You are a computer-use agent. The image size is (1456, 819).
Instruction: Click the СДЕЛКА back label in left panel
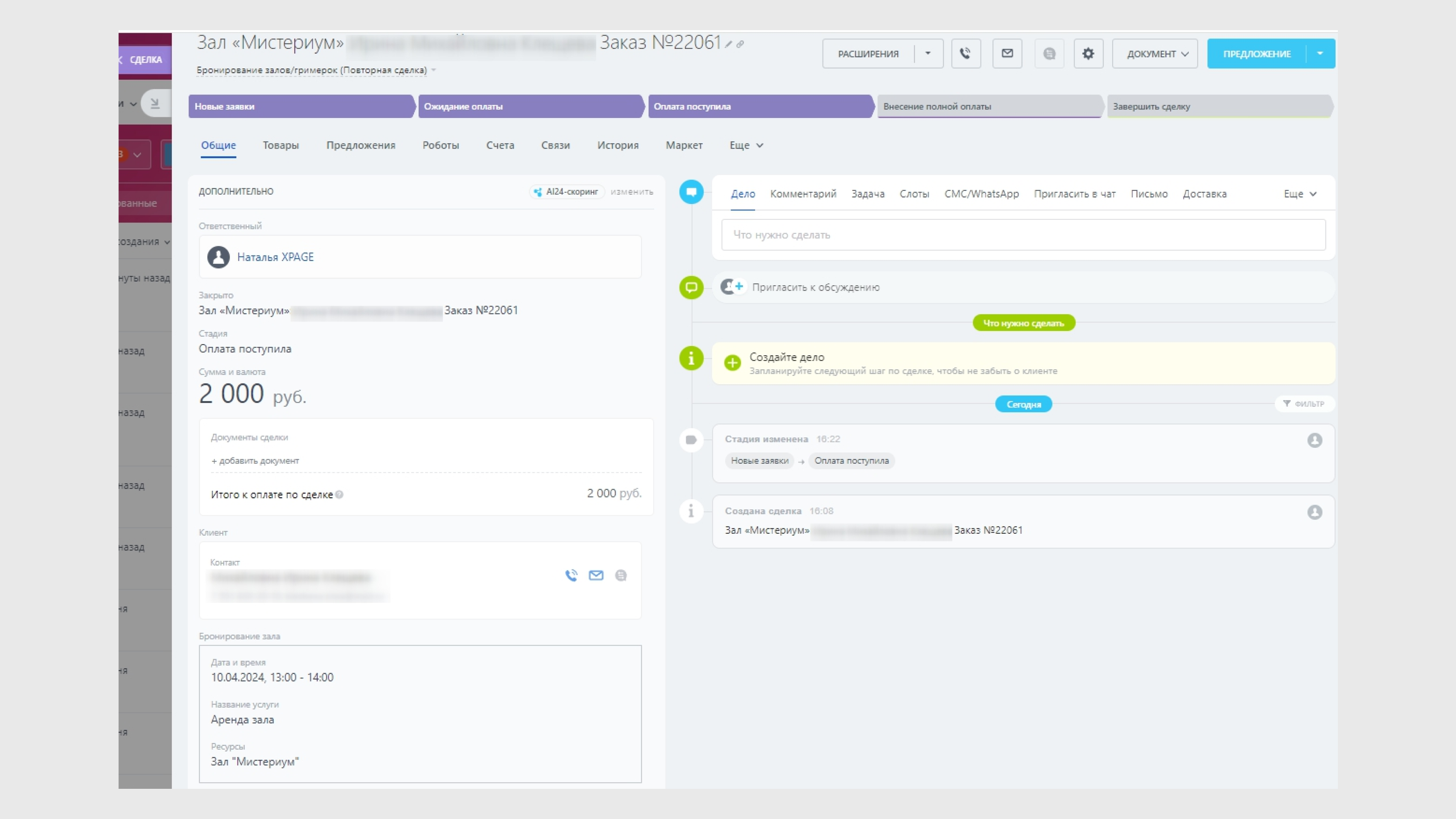pos(145,60)
